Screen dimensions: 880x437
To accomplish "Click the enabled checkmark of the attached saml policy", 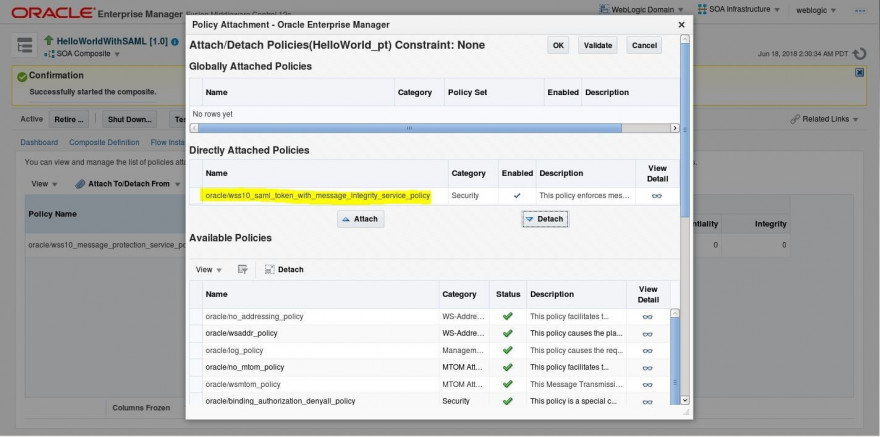I will (517, 196).
